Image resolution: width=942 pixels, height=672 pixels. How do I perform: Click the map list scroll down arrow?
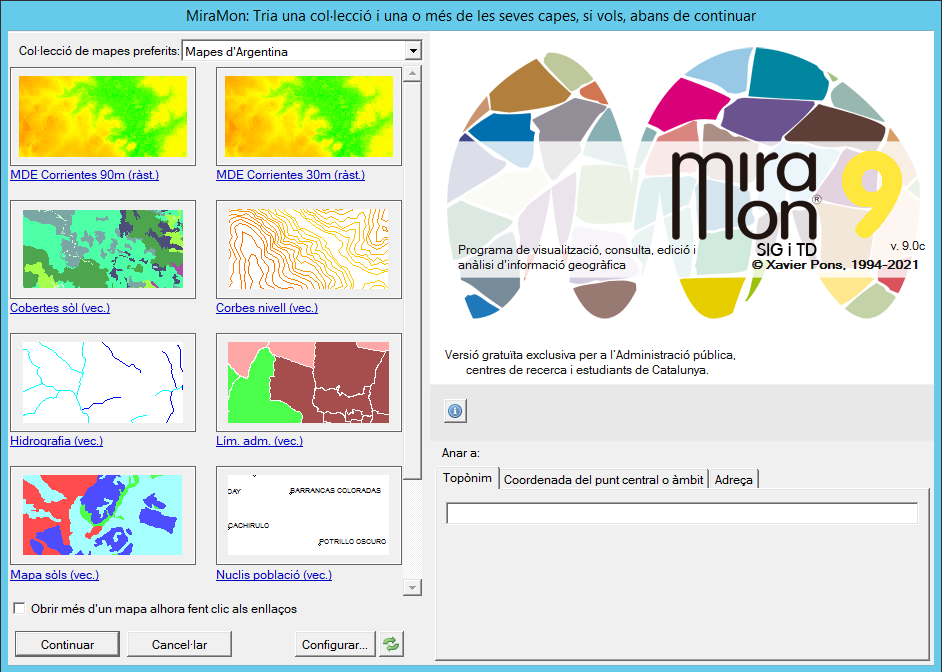412,587
